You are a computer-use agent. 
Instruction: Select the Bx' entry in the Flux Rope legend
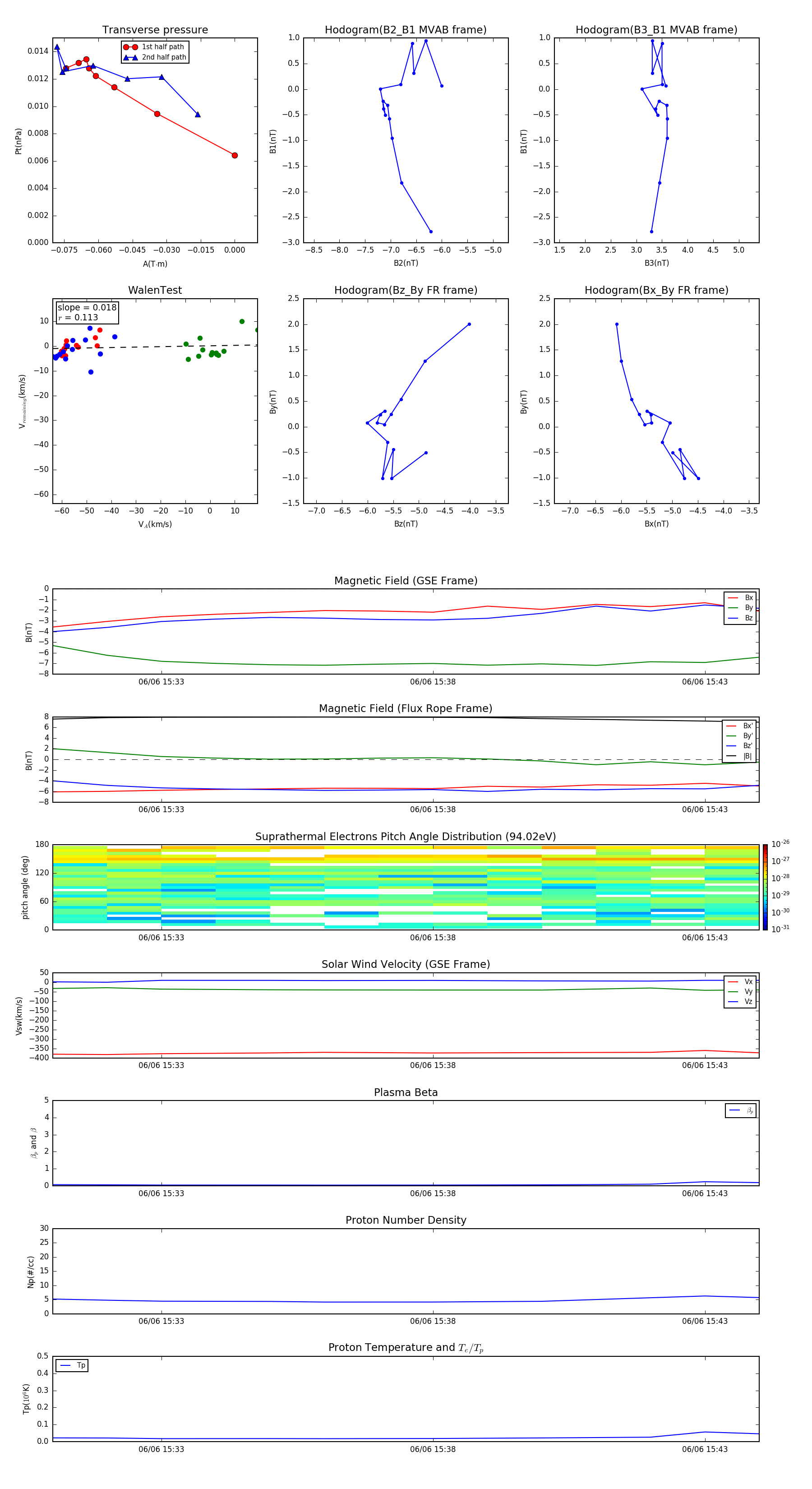[740, 726]
